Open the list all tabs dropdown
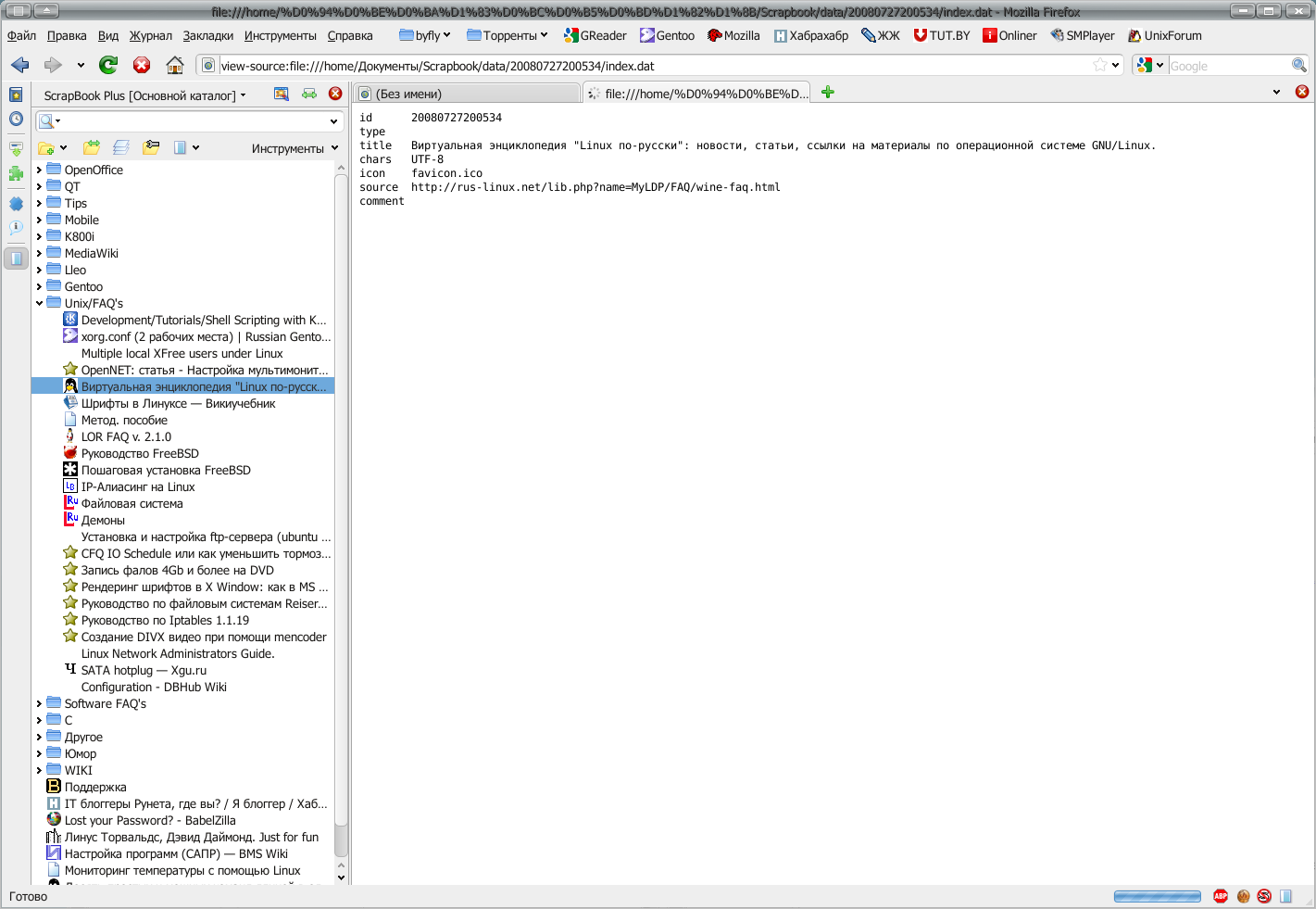1316x909 pixels. coord(1276,92)
